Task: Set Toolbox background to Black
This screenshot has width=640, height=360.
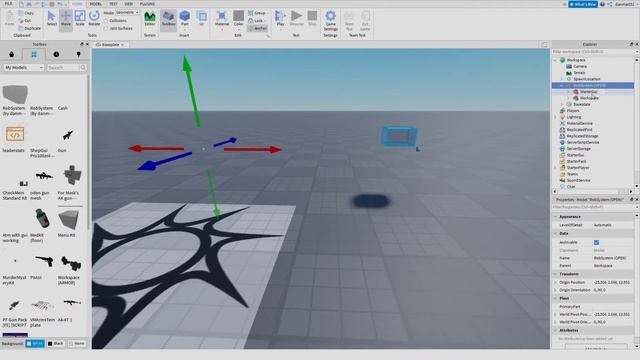Action: tap(56, 344)
